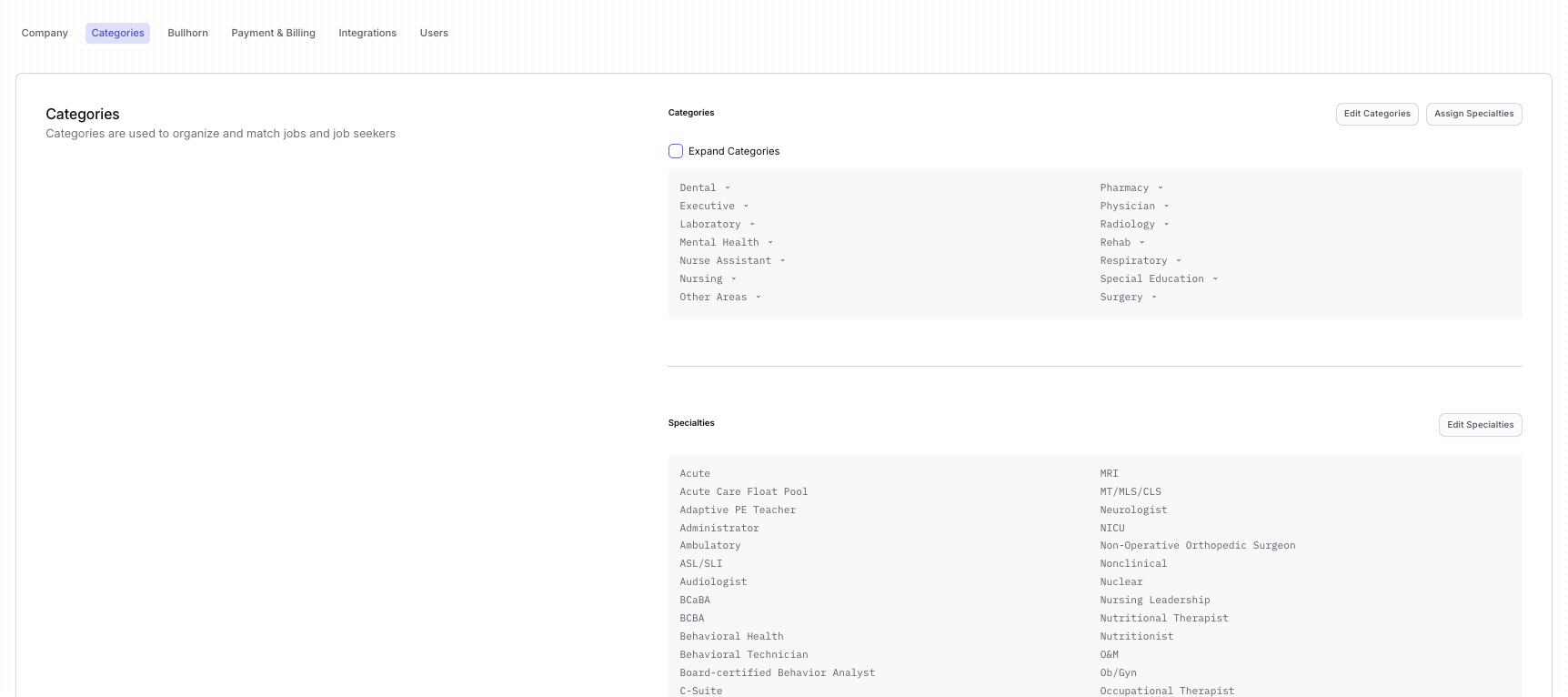Enable the Expand Categories checkbox
Image resolution: width=1568 pixels, height=697 pixels.
coord(676,151)
